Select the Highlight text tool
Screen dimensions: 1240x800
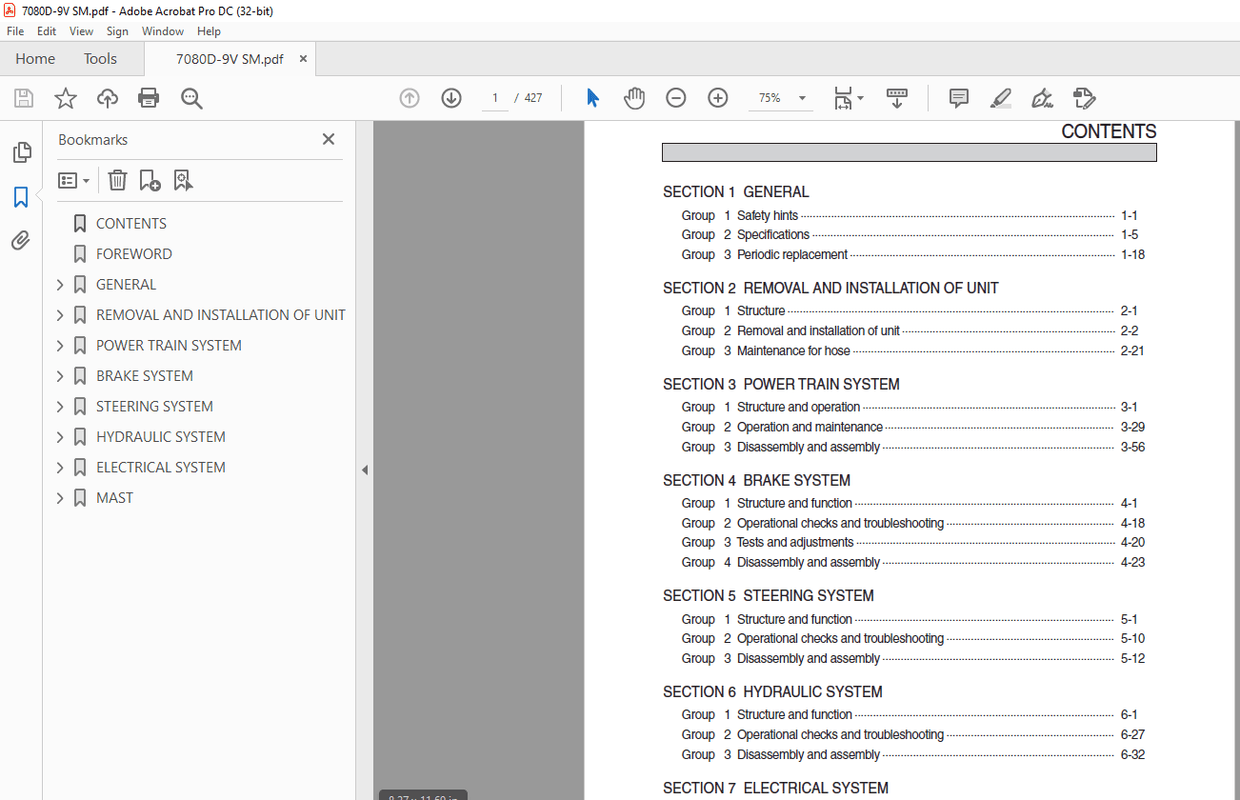point(1000,98)
